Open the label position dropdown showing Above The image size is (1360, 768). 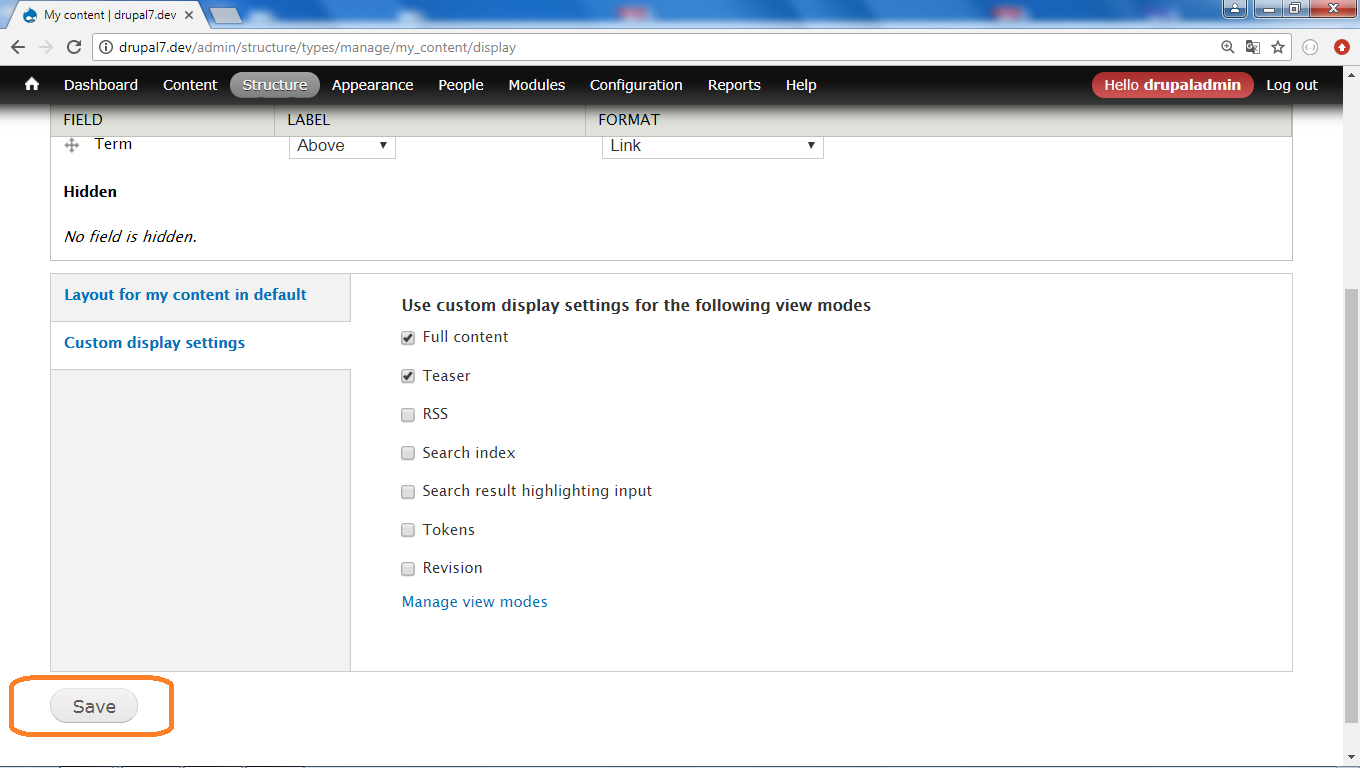click(342, 145)
